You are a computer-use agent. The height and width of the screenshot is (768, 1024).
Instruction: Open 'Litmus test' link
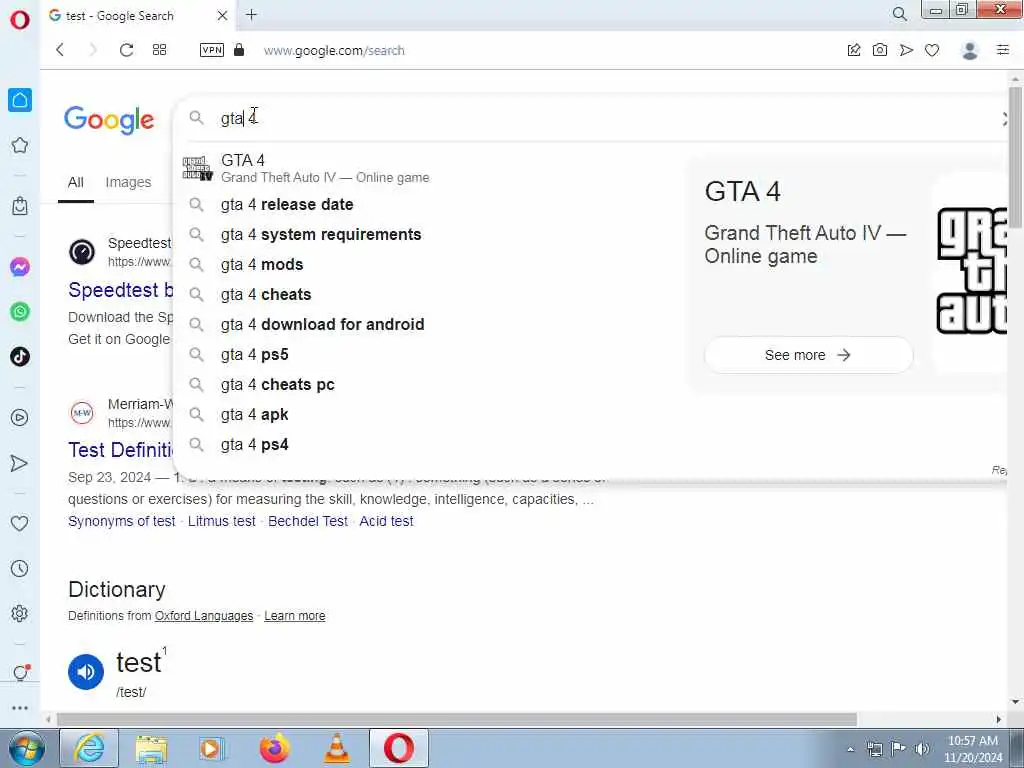point(221,521)
